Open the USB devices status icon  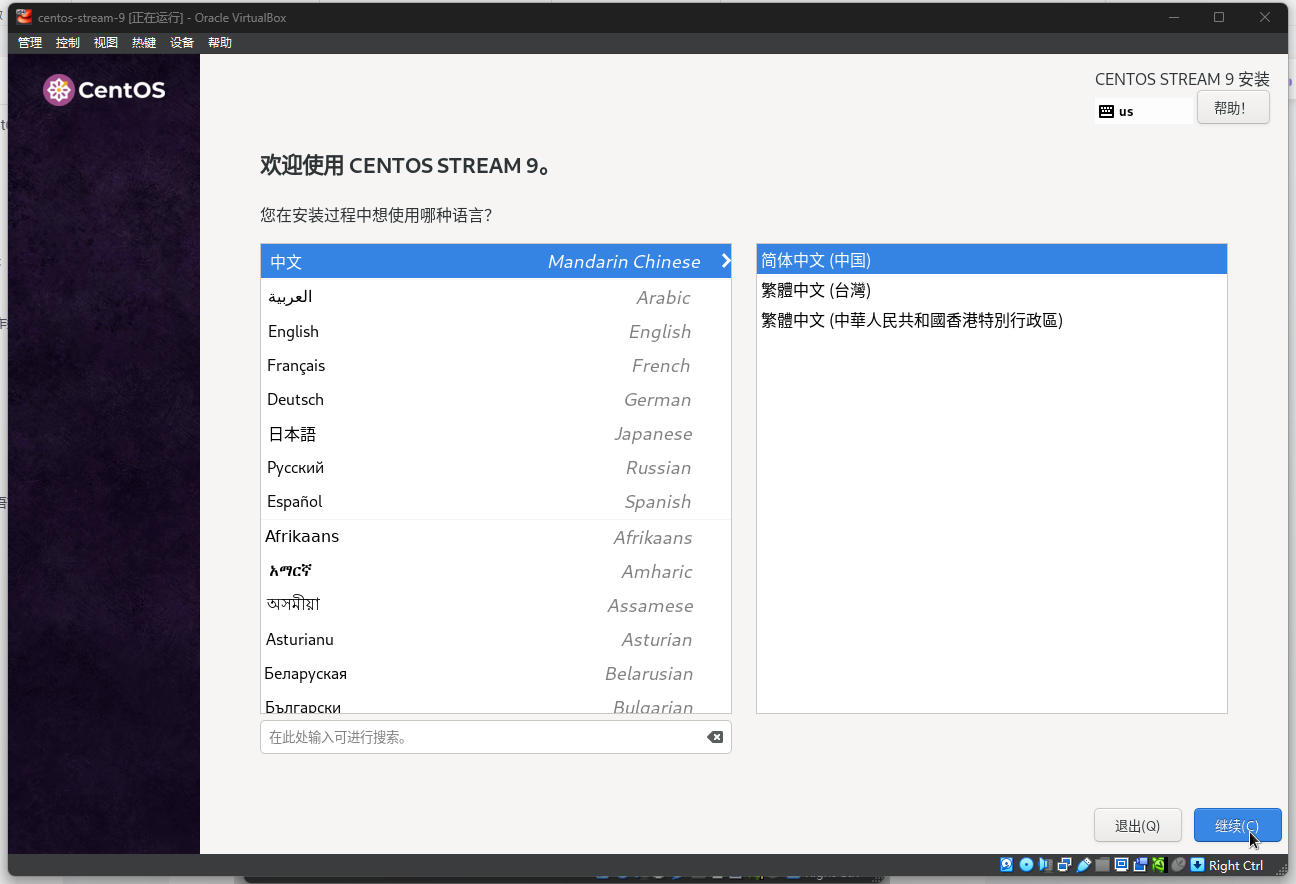[x=1084, y=865]
